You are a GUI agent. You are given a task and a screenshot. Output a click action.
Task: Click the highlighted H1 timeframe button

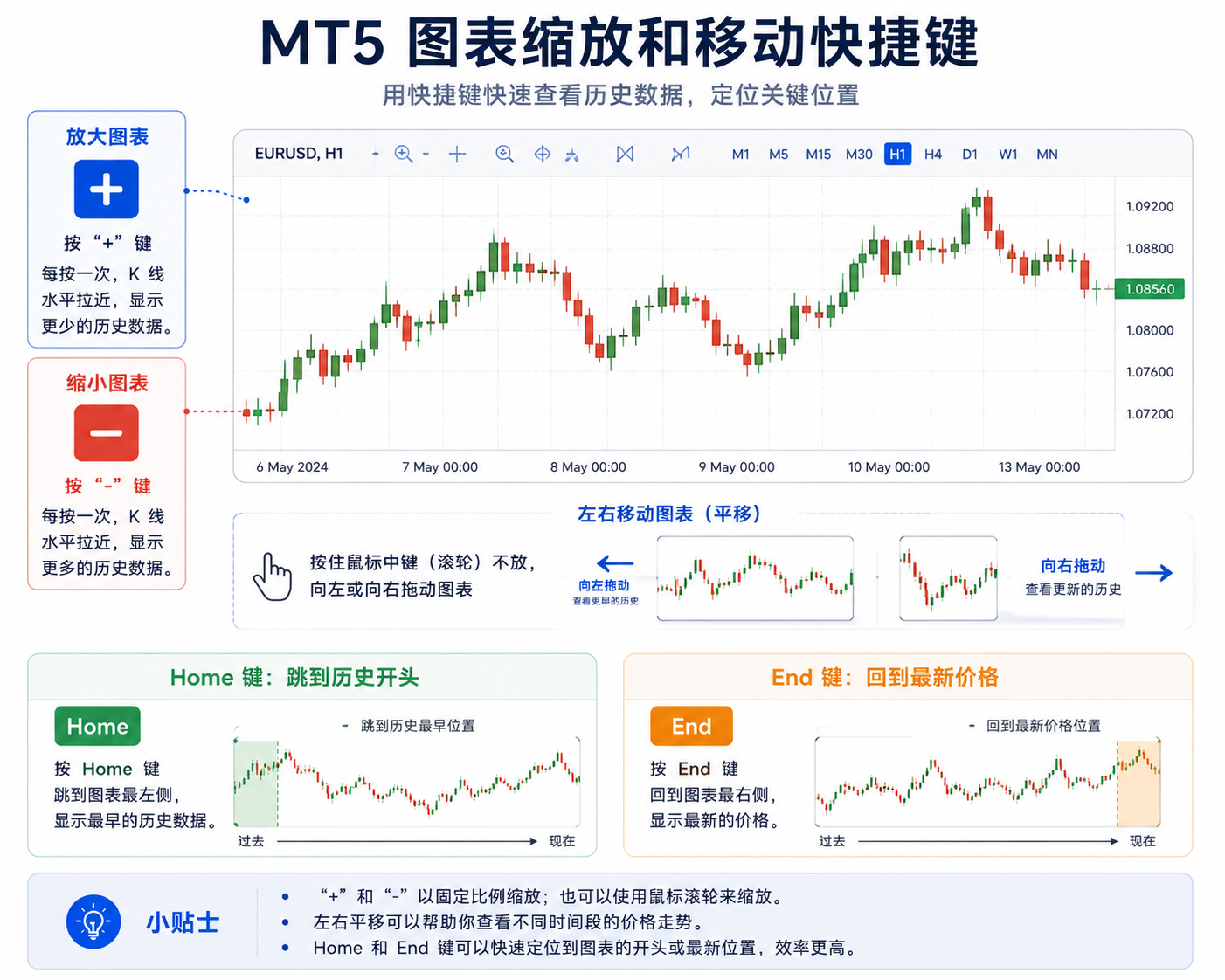[x=897, y=154]
